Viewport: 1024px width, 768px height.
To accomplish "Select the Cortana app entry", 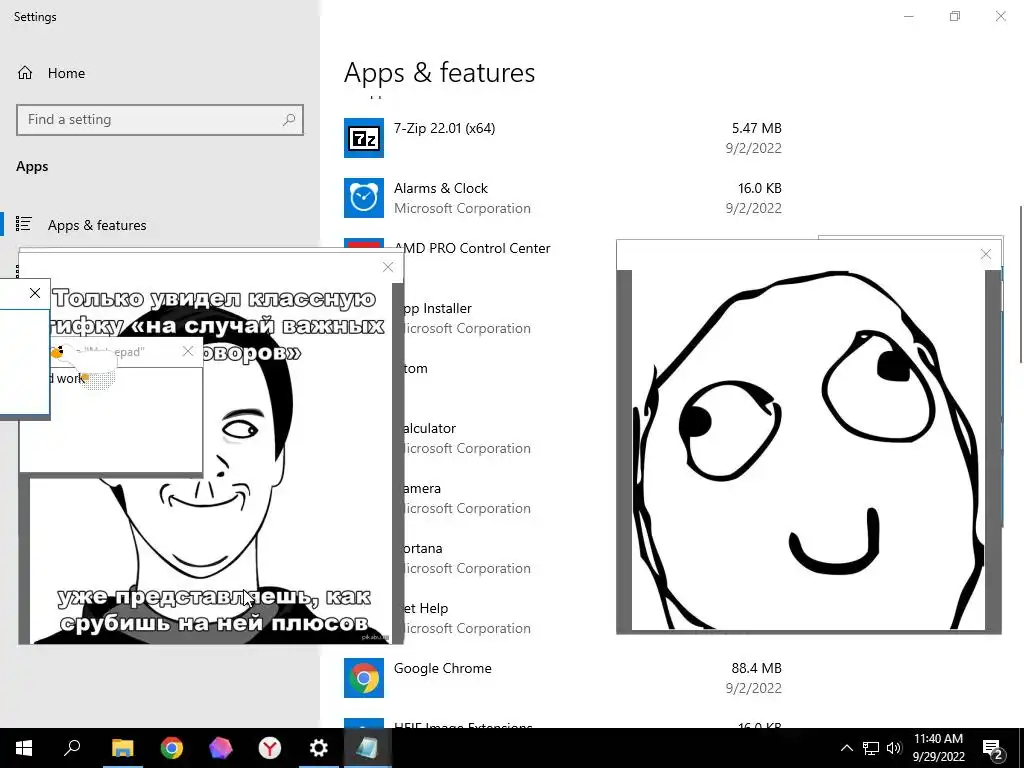I will coord(422,549).
